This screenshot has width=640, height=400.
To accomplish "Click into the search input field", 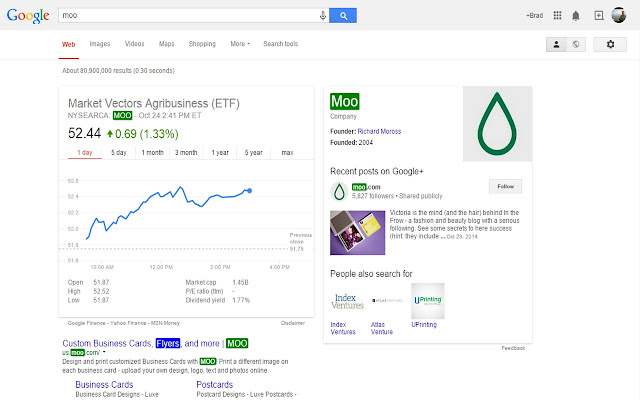I will click(x=188, y=16).
